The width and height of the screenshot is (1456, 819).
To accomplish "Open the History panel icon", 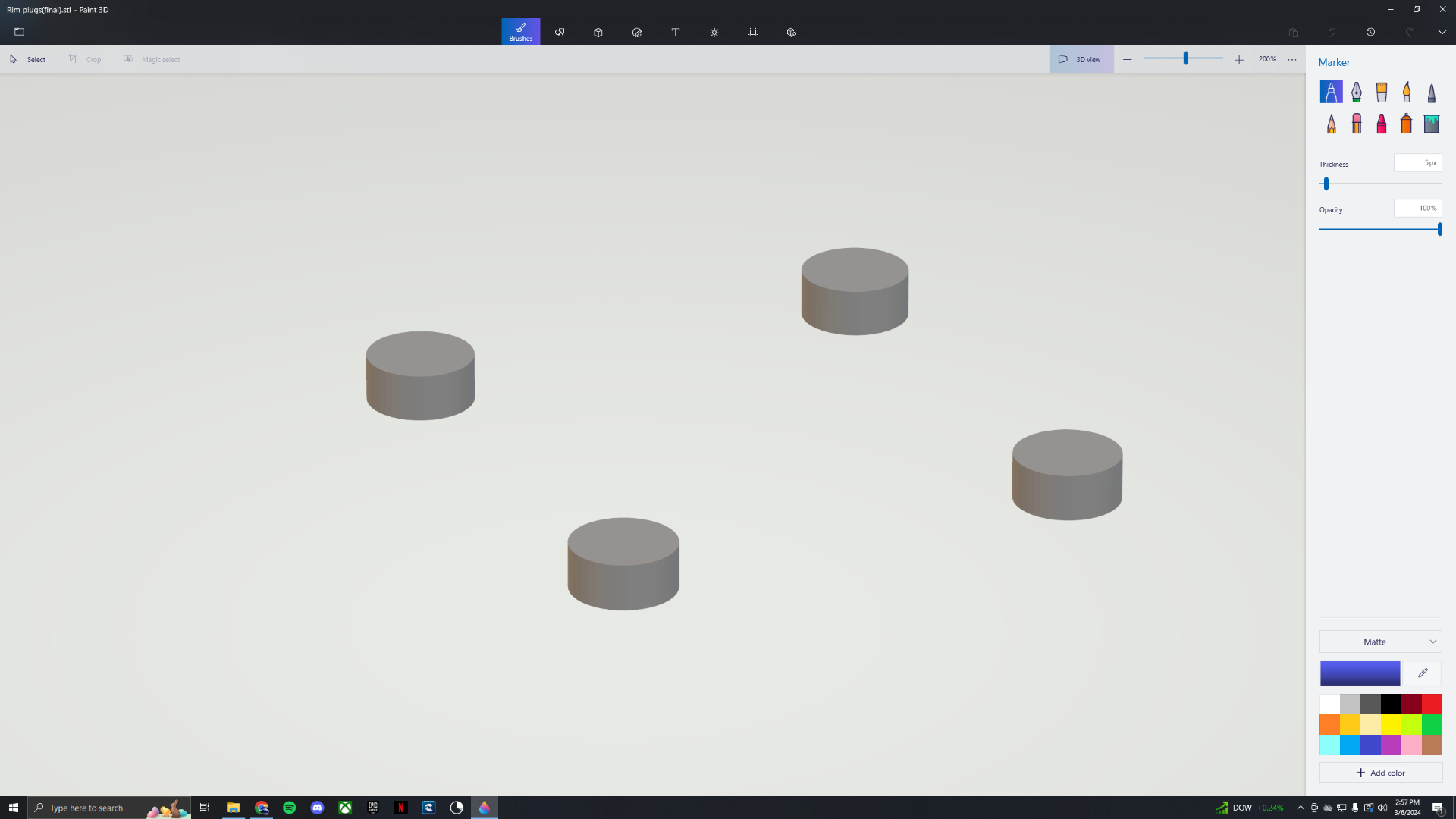I will tap(1370, 32).
